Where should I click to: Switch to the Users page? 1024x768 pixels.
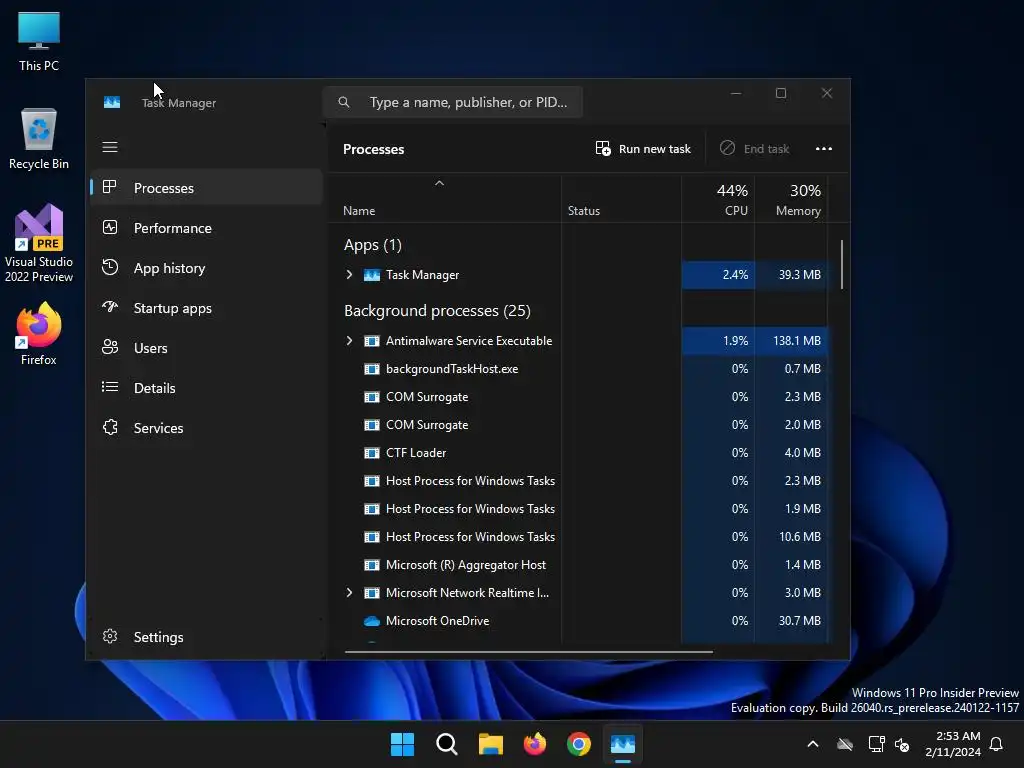(x=206, y=347)
